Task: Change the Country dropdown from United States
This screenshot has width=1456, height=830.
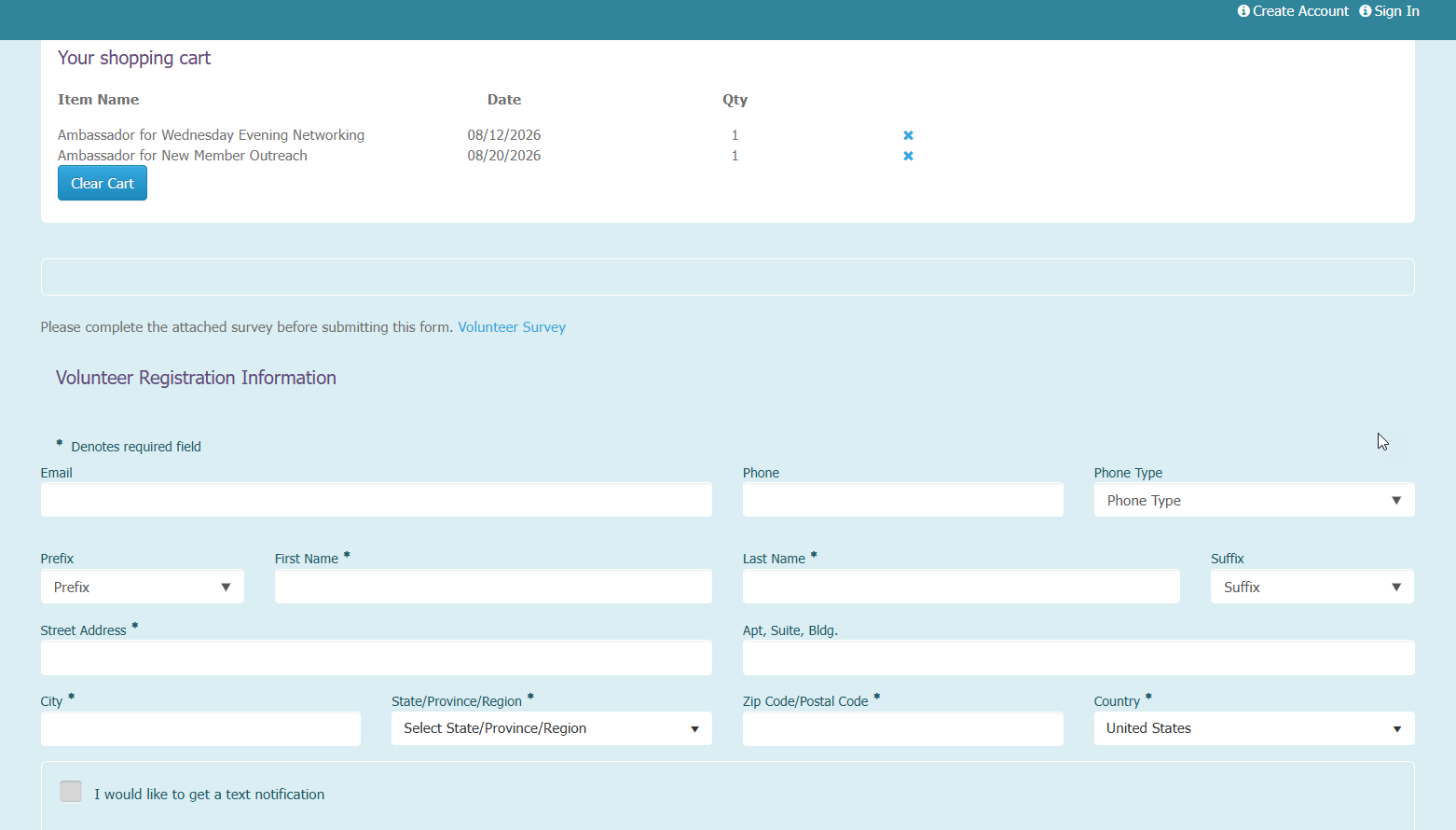Action: click(1254, 728)
